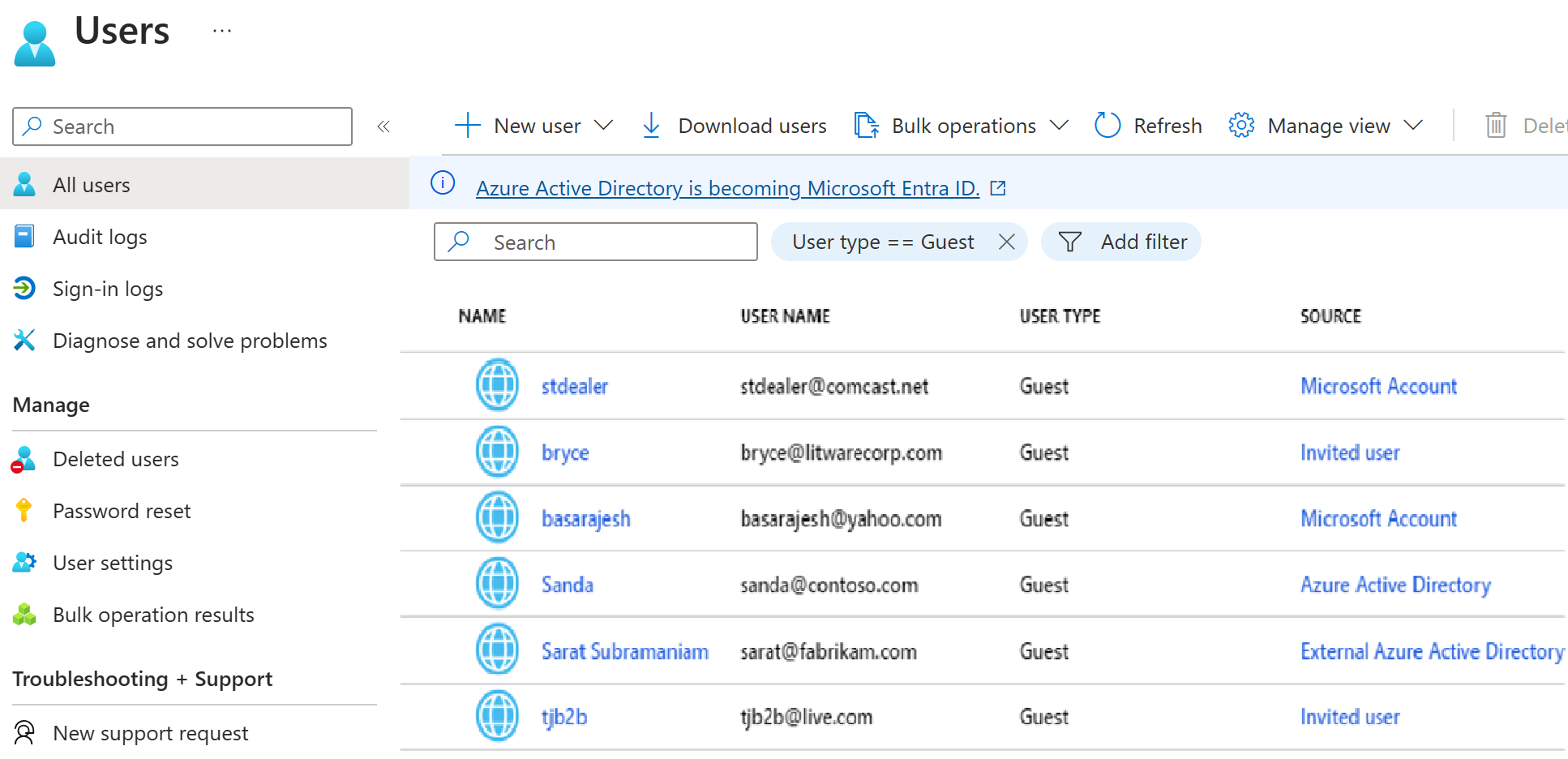Viewport: 1568px width, 759px height.
Task: Open Deleted users
Action: 116,459
